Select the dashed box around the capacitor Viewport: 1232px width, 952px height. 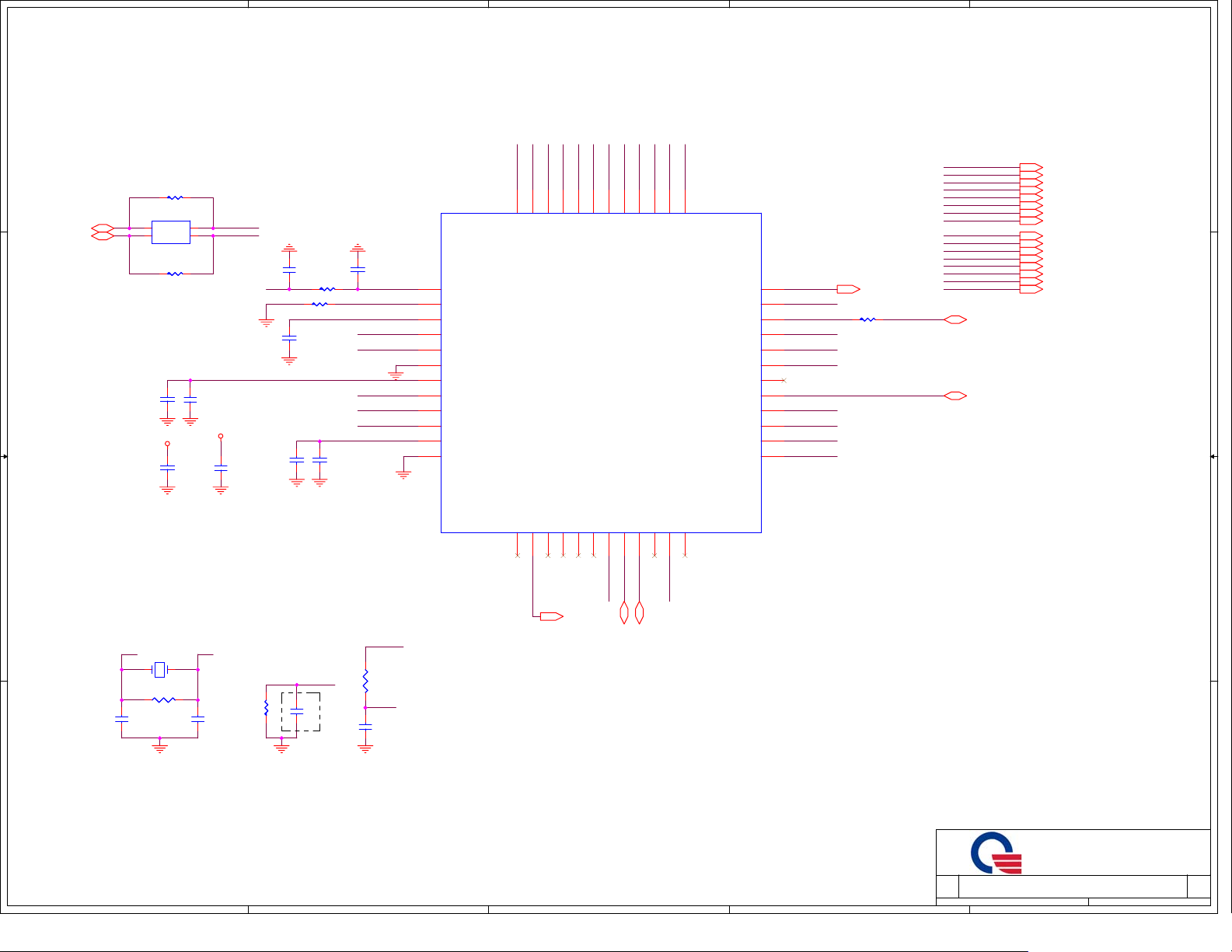pyautogui.click(x=301, y=711)
